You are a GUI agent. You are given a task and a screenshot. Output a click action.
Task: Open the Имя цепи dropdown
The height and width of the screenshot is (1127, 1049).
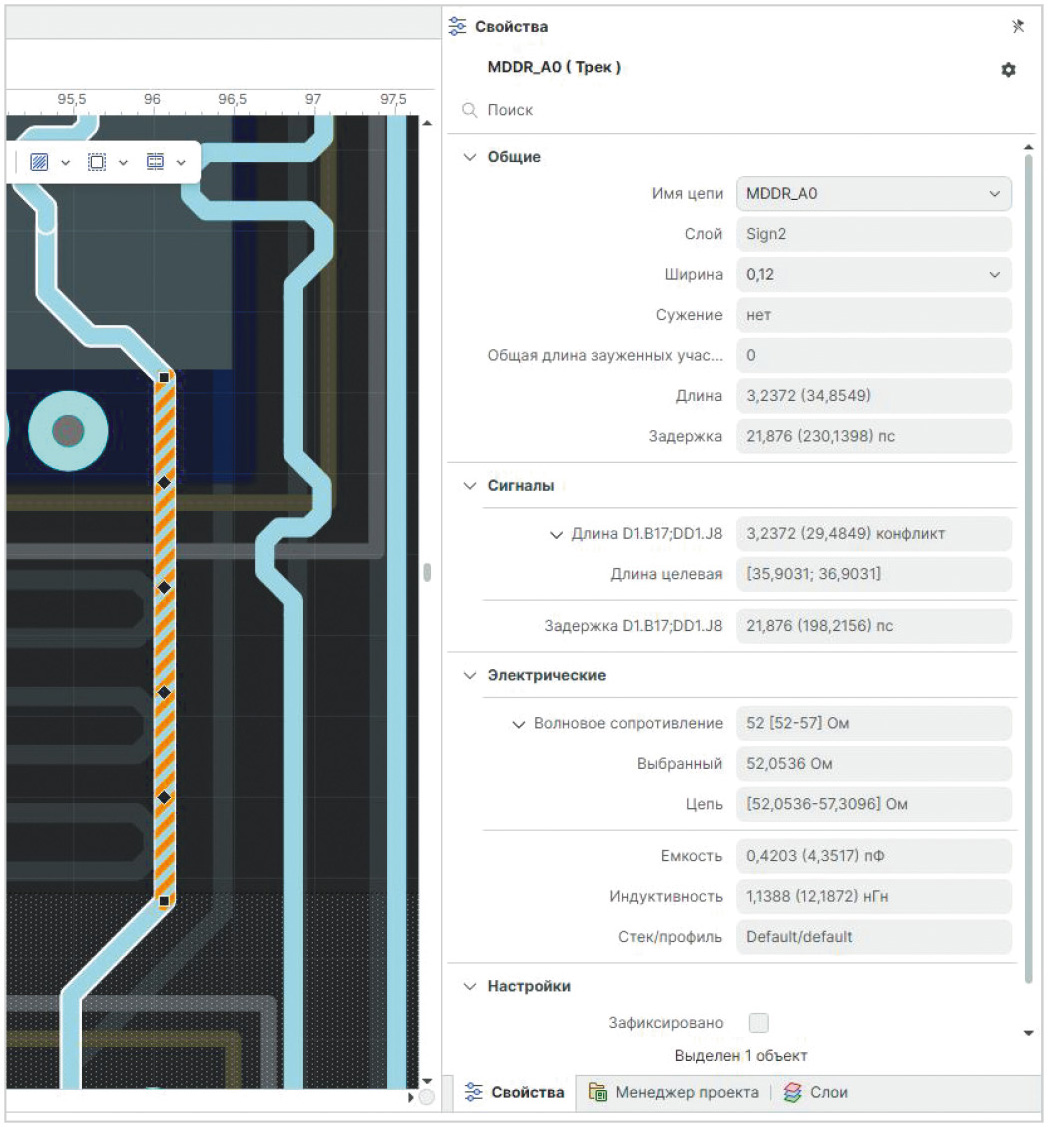(993, 194)
